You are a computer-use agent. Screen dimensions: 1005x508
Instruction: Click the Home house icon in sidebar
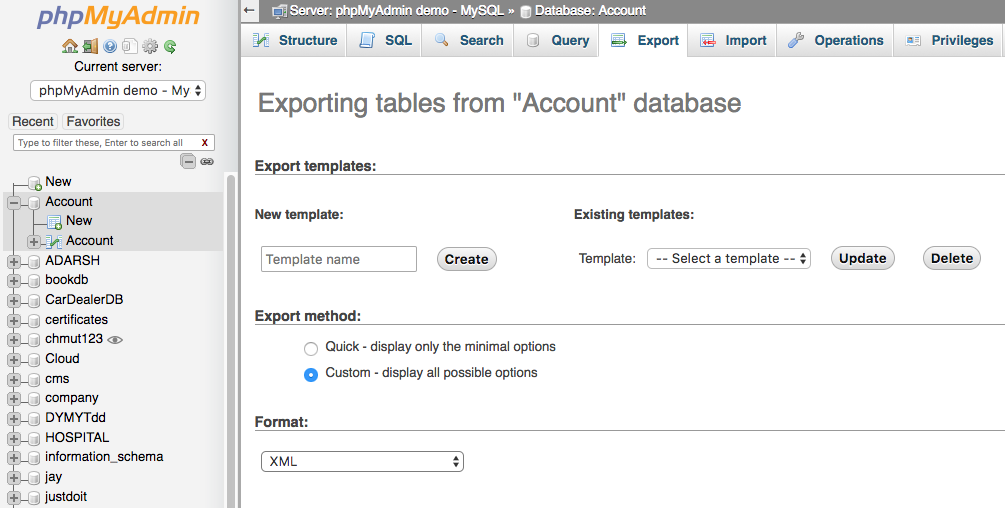pos(70,46)
